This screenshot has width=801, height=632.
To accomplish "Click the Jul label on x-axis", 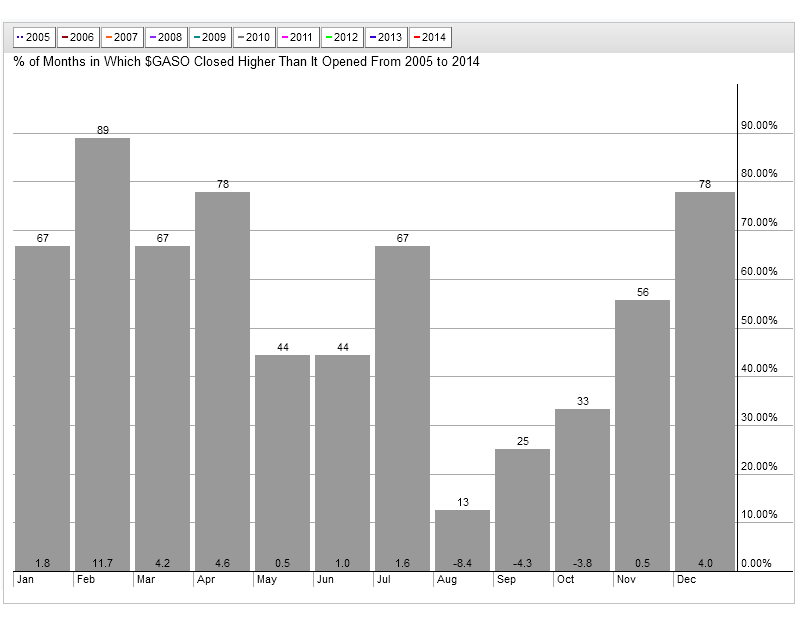I will pos(384,579).
